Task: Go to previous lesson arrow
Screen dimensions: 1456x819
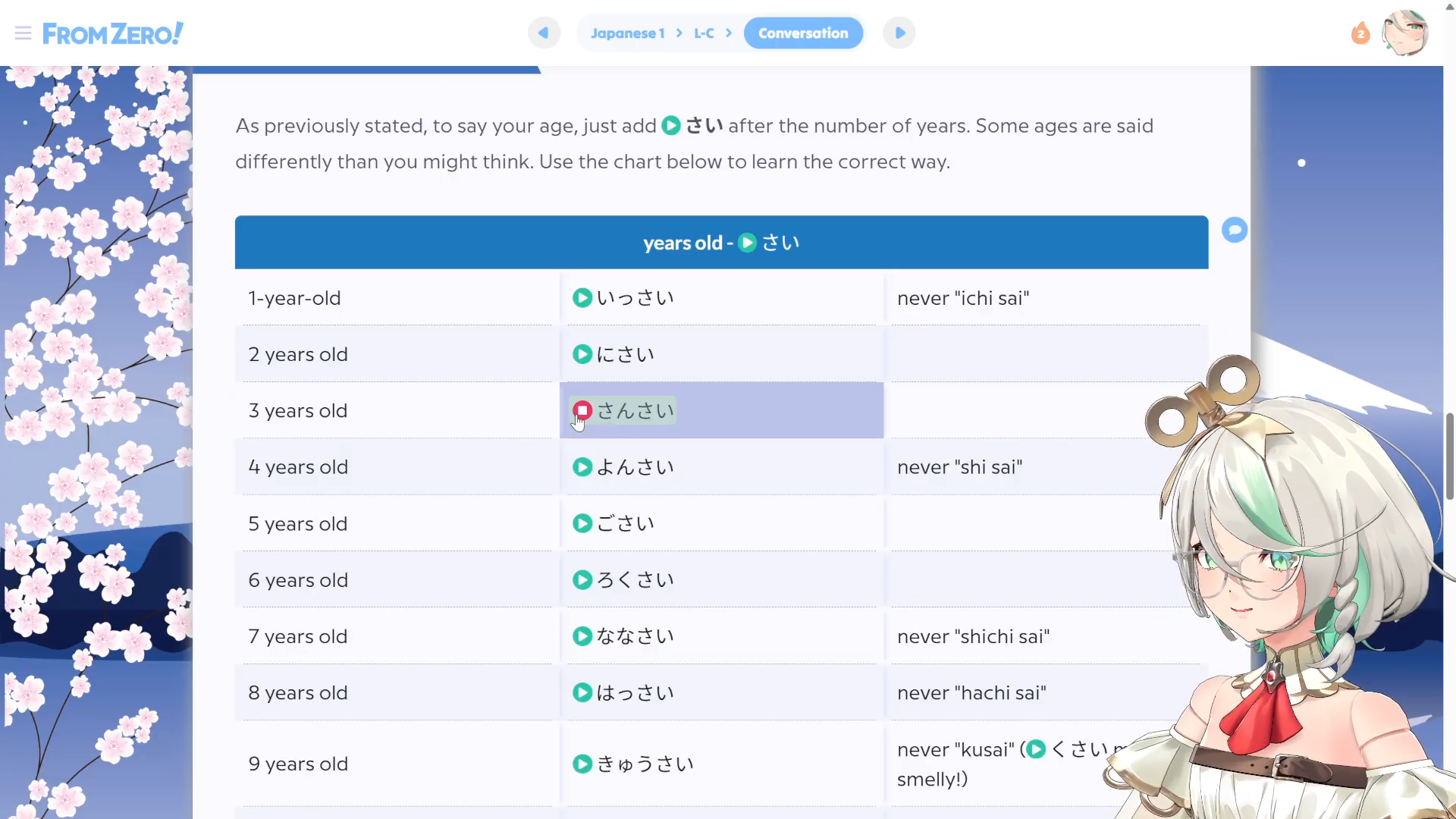Action: pos(544,33)
